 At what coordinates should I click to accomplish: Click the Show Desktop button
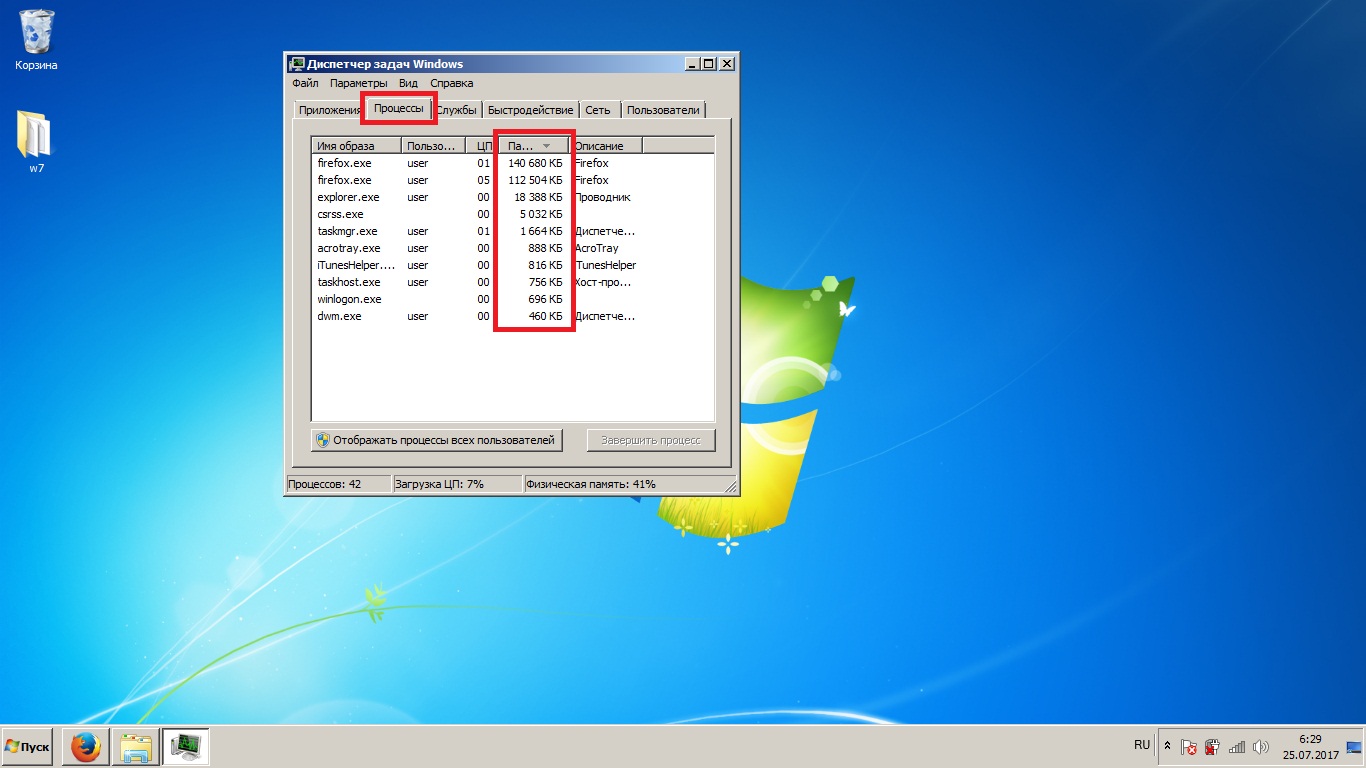point(1355,747)
